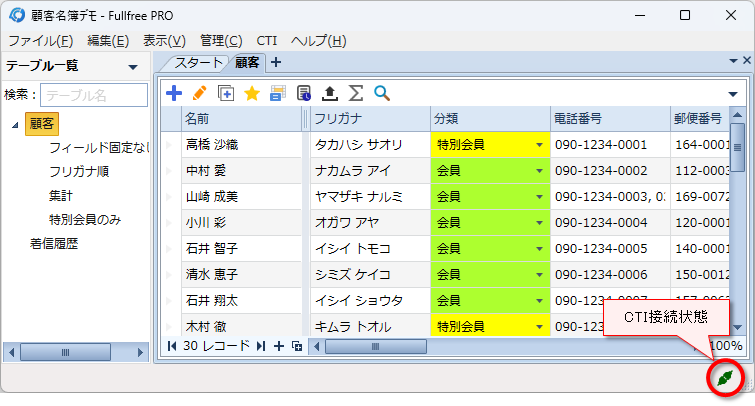Viewport: 755px width, 406px height.
Task: Click the 30 レコード counter
Action: pyautogui.click(x=216, y=345)
